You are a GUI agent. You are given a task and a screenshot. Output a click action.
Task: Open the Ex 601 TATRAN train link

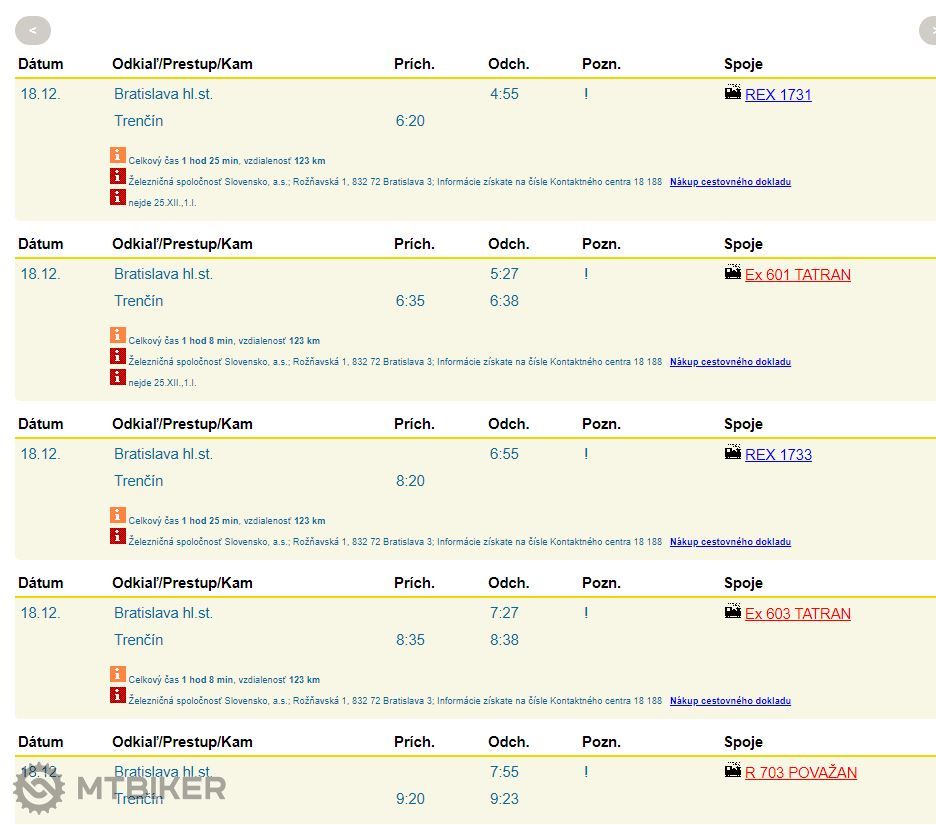pyautogui.click(x=797, y=275)
